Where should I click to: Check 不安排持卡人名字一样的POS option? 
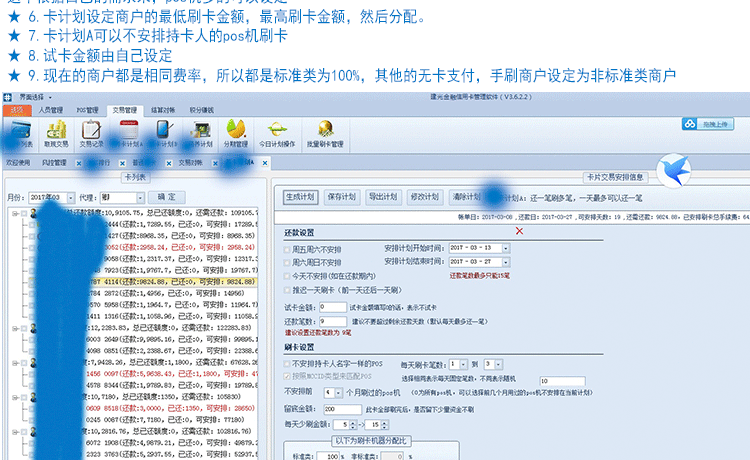click(x=288, y=363)
